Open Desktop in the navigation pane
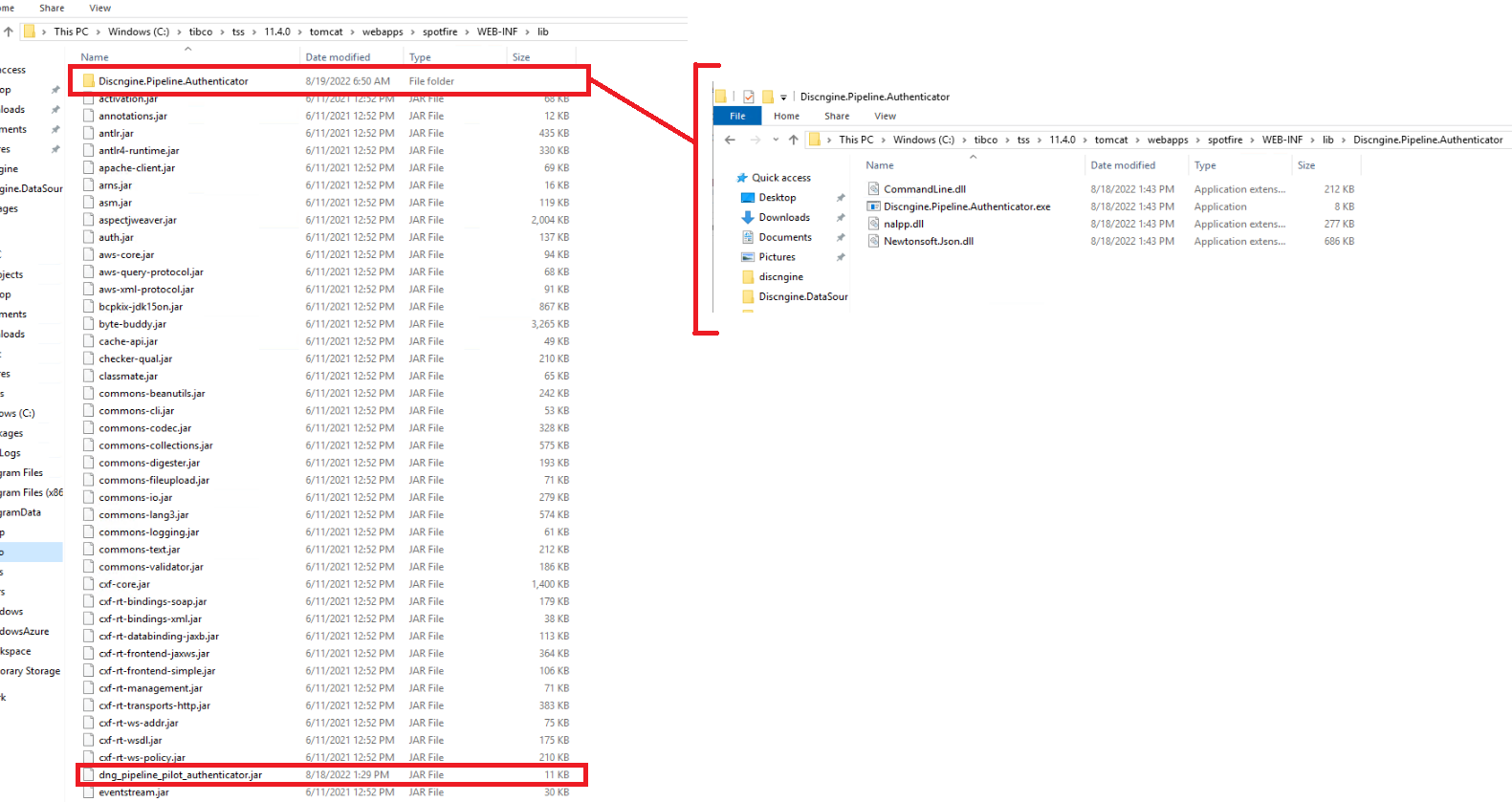The width and height of the screenshot is (1512, 802). click(x=778, y=198)
